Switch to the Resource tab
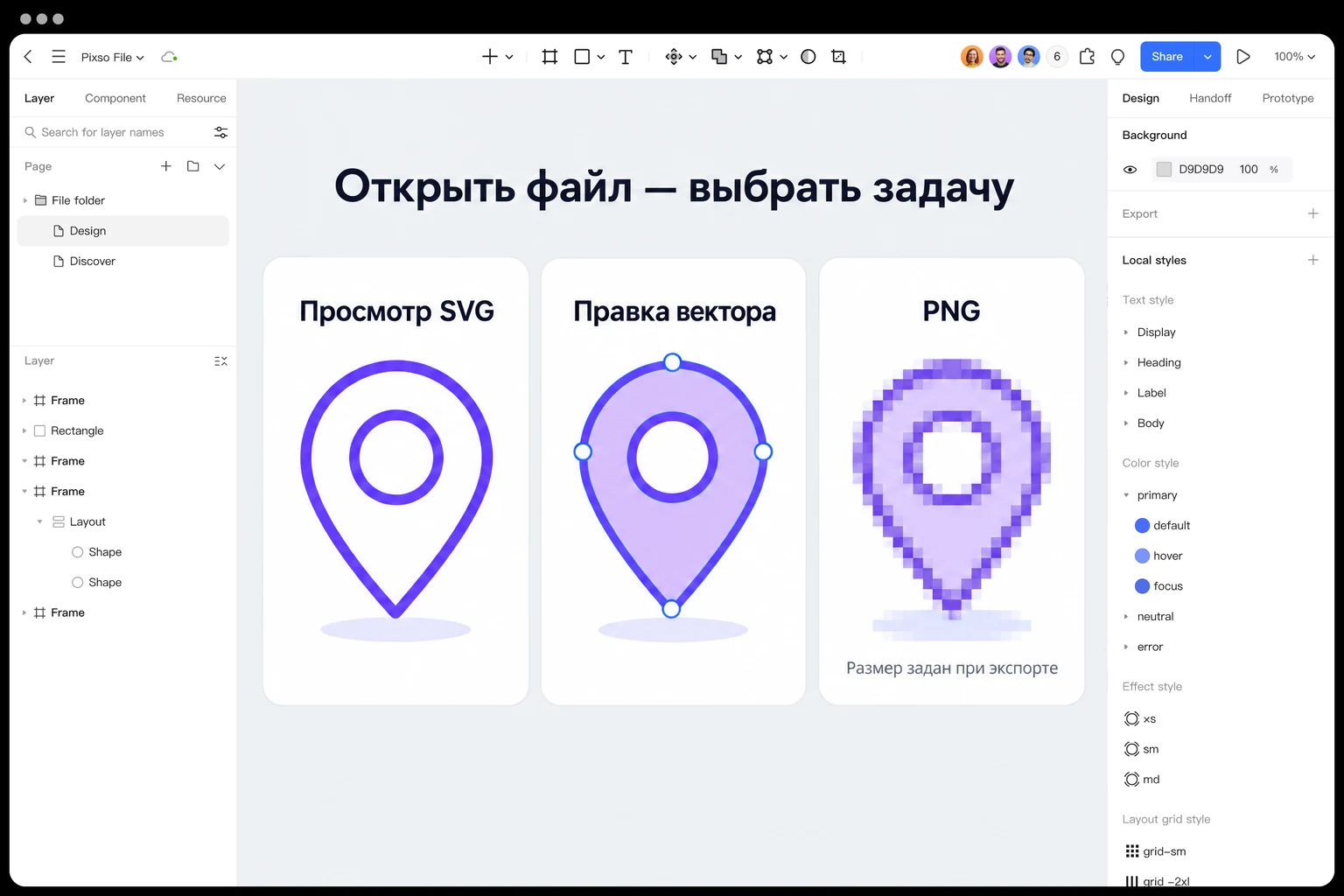 [x=201, y=98]
